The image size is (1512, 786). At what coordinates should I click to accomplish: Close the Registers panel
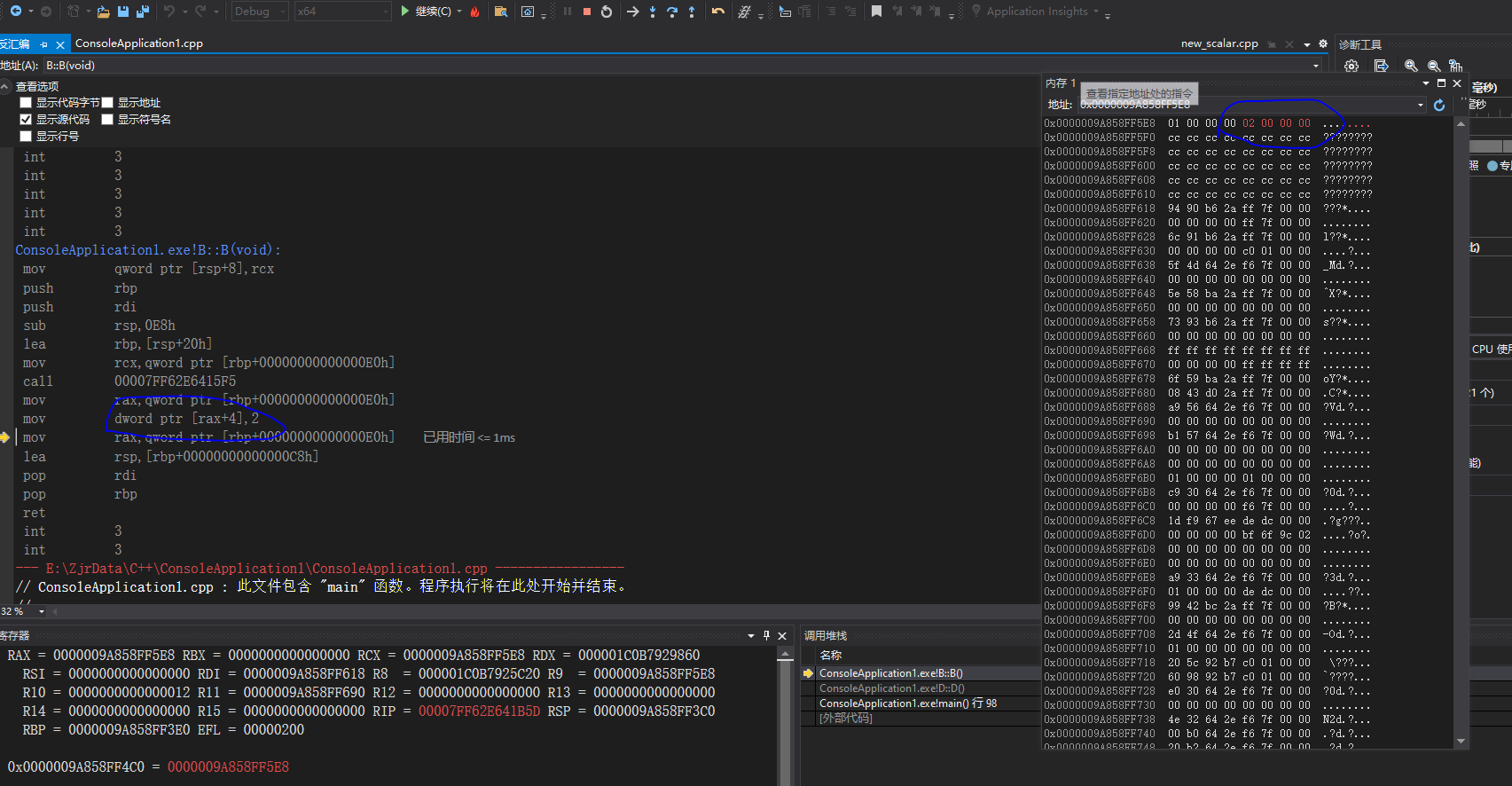coord(782,636)
